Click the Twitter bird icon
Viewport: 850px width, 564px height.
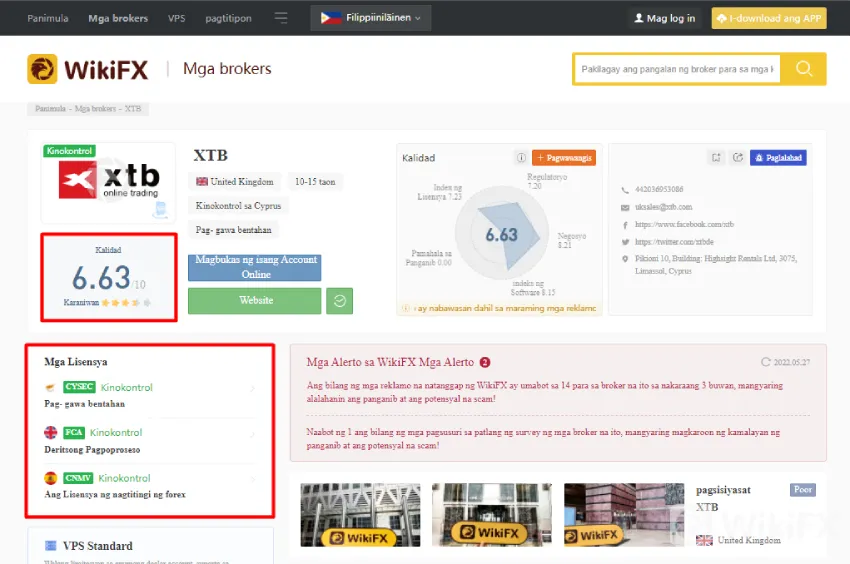point(625,242)
